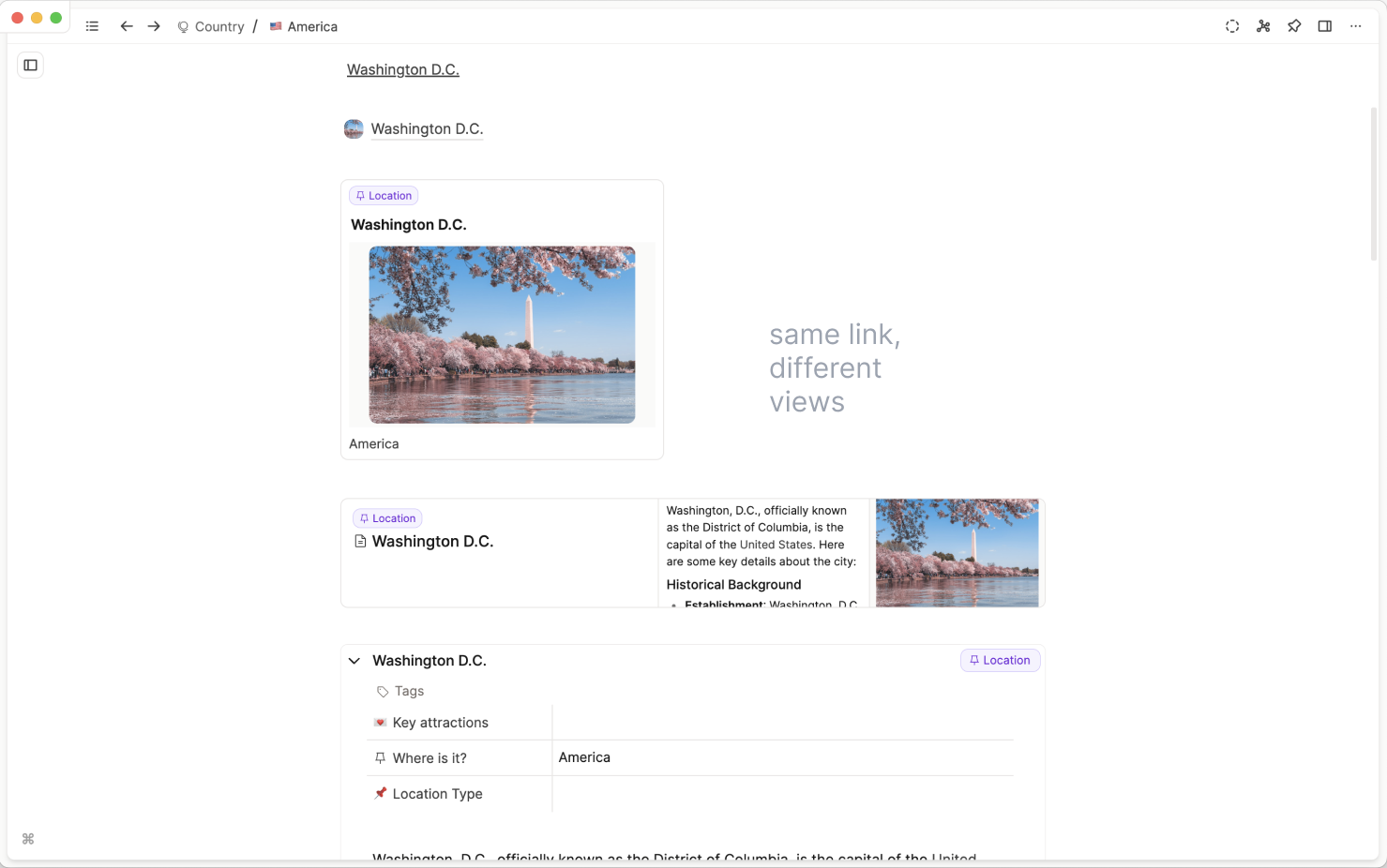Click the United States link in preview text
The image size is (1387, 868).
(x=776, y=545)
